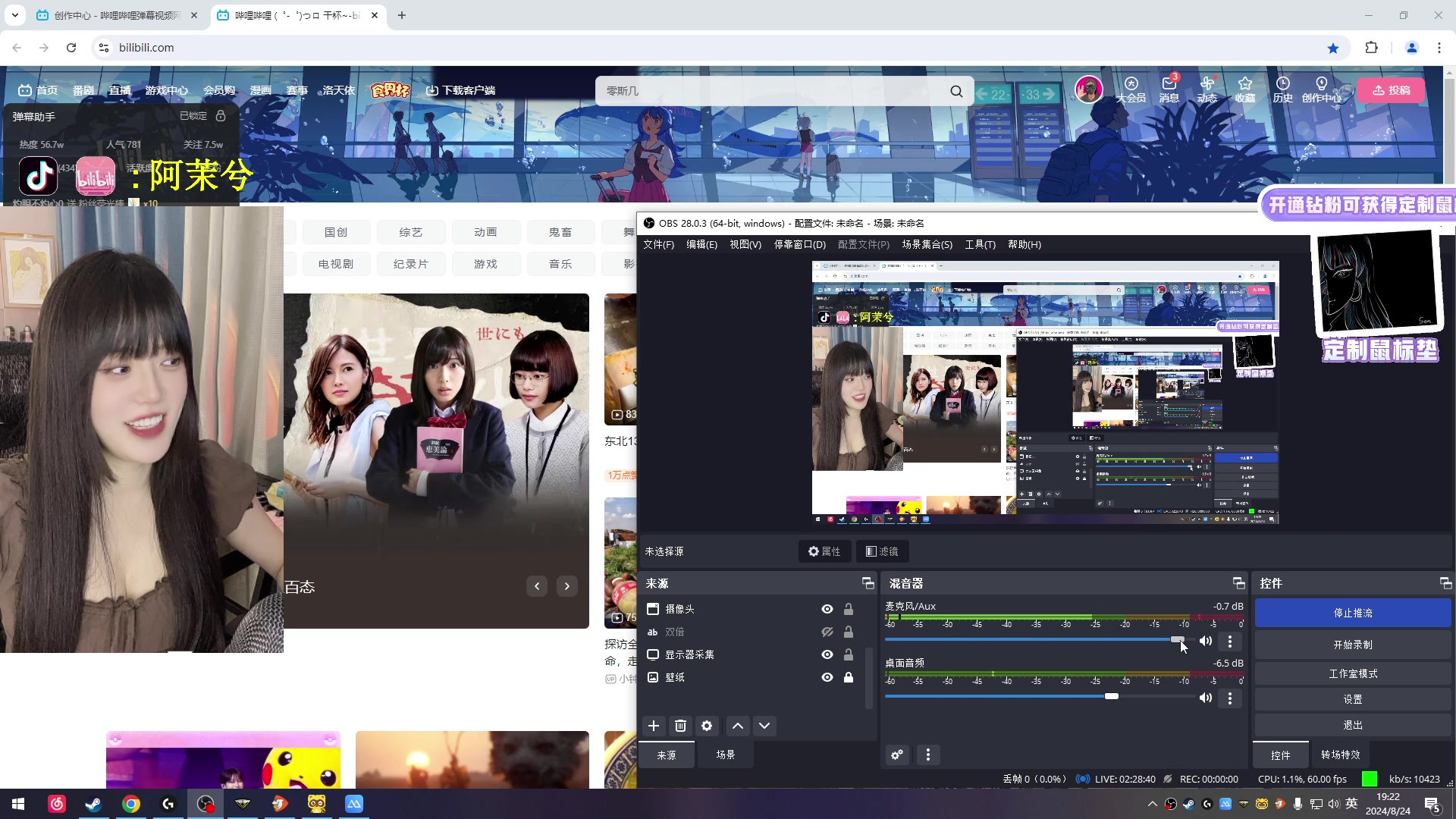Open bilibili 消息 notifications icon

pos(1169,89)
